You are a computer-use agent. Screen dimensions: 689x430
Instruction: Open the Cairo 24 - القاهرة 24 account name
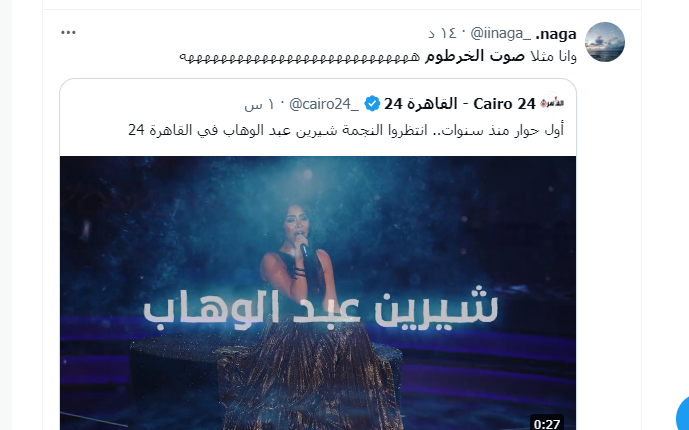click(460, 104)
